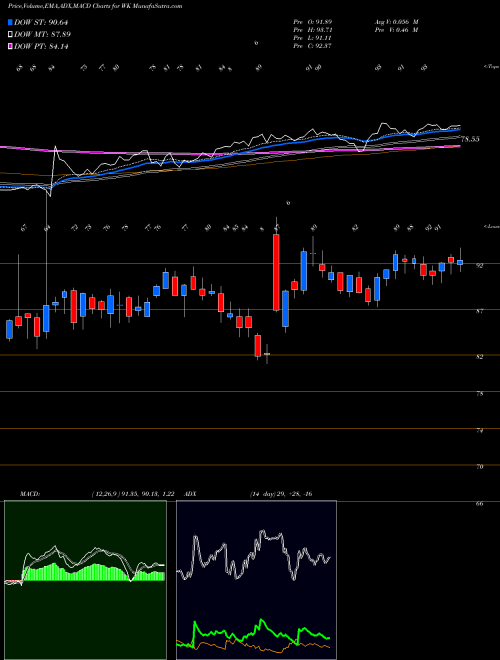Screen dimensions: 500x660
Task: Click the 78.55 EMA value label
Action: pyautogui.click(x=470, y=139)
